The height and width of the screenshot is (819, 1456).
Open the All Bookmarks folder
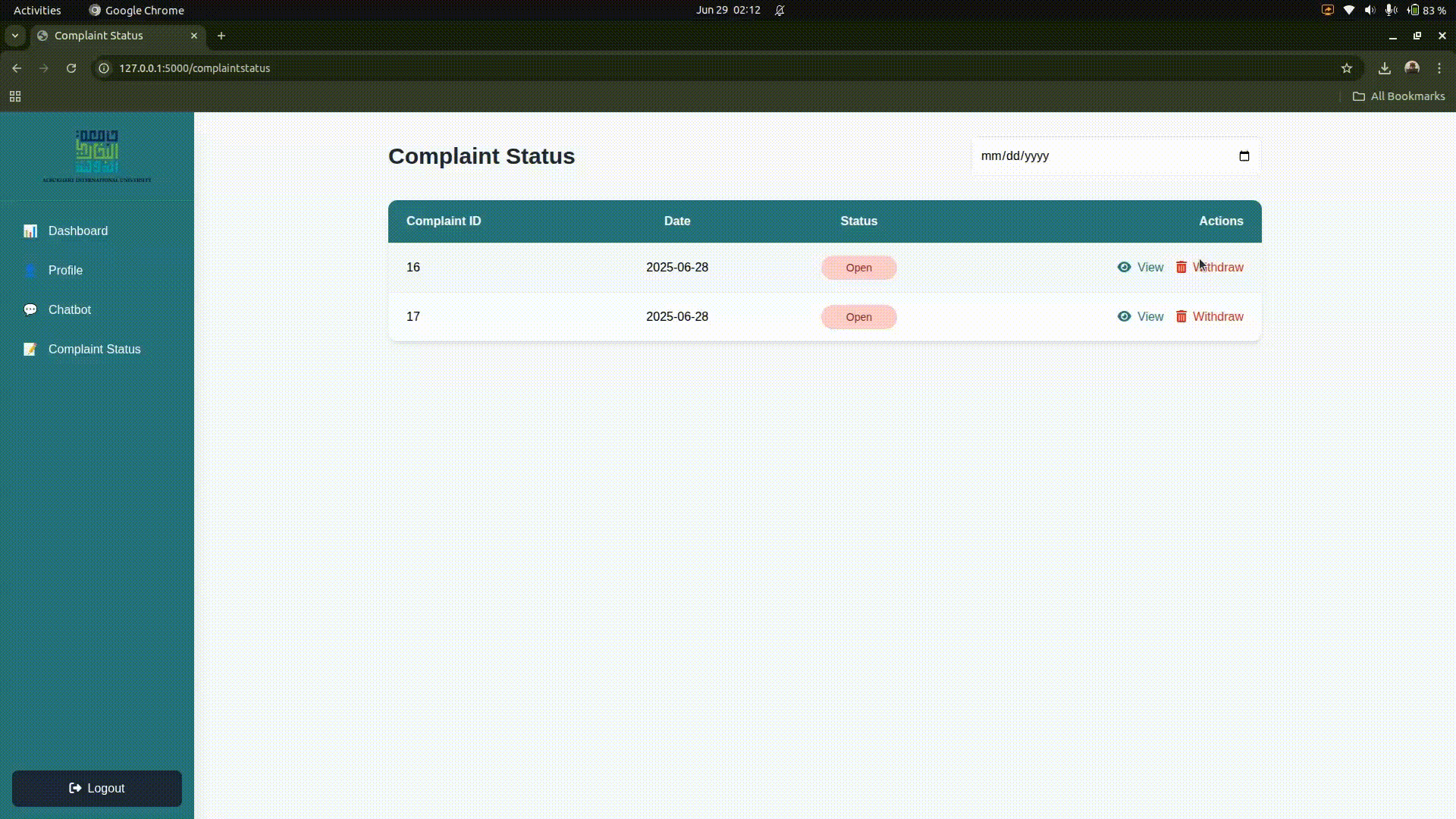click(1399, 96)
